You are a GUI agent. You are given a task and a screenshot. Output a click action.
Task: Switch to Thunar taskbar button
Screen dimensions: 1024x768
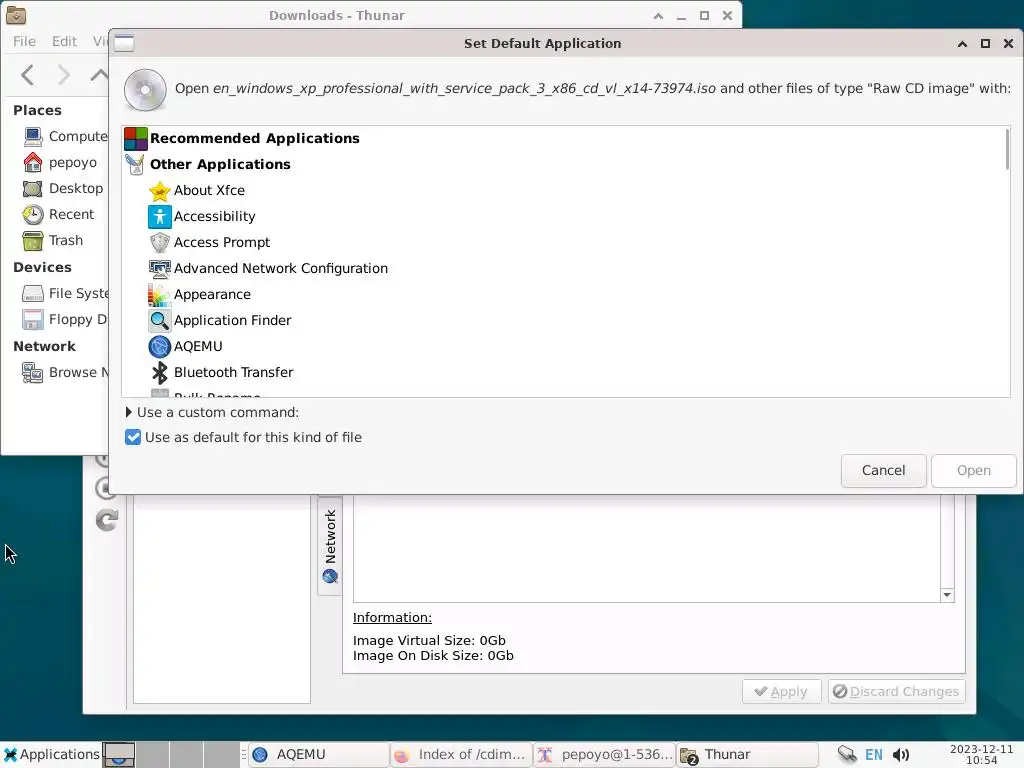click(x=747, y=755)
